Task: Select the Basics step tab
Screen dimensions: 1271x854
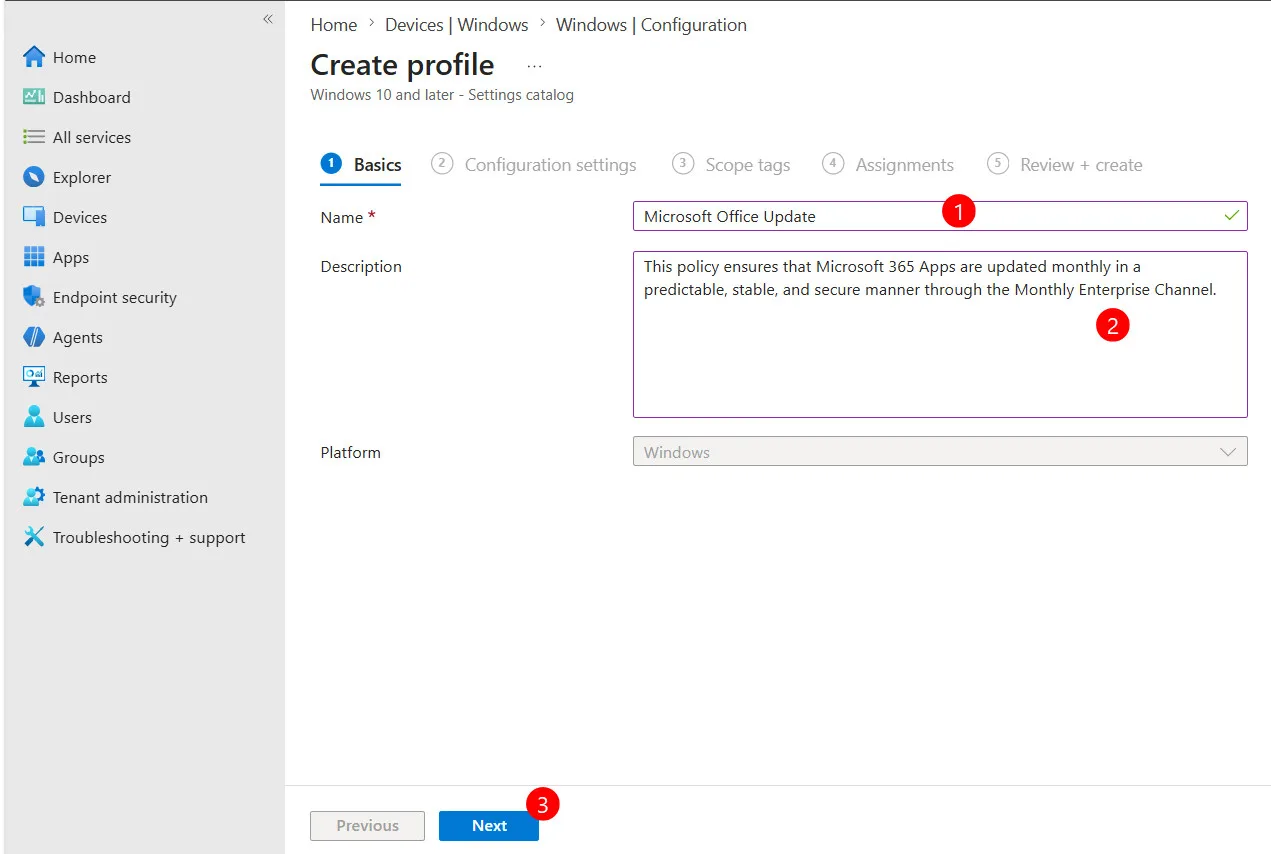Action: point(361,165)
